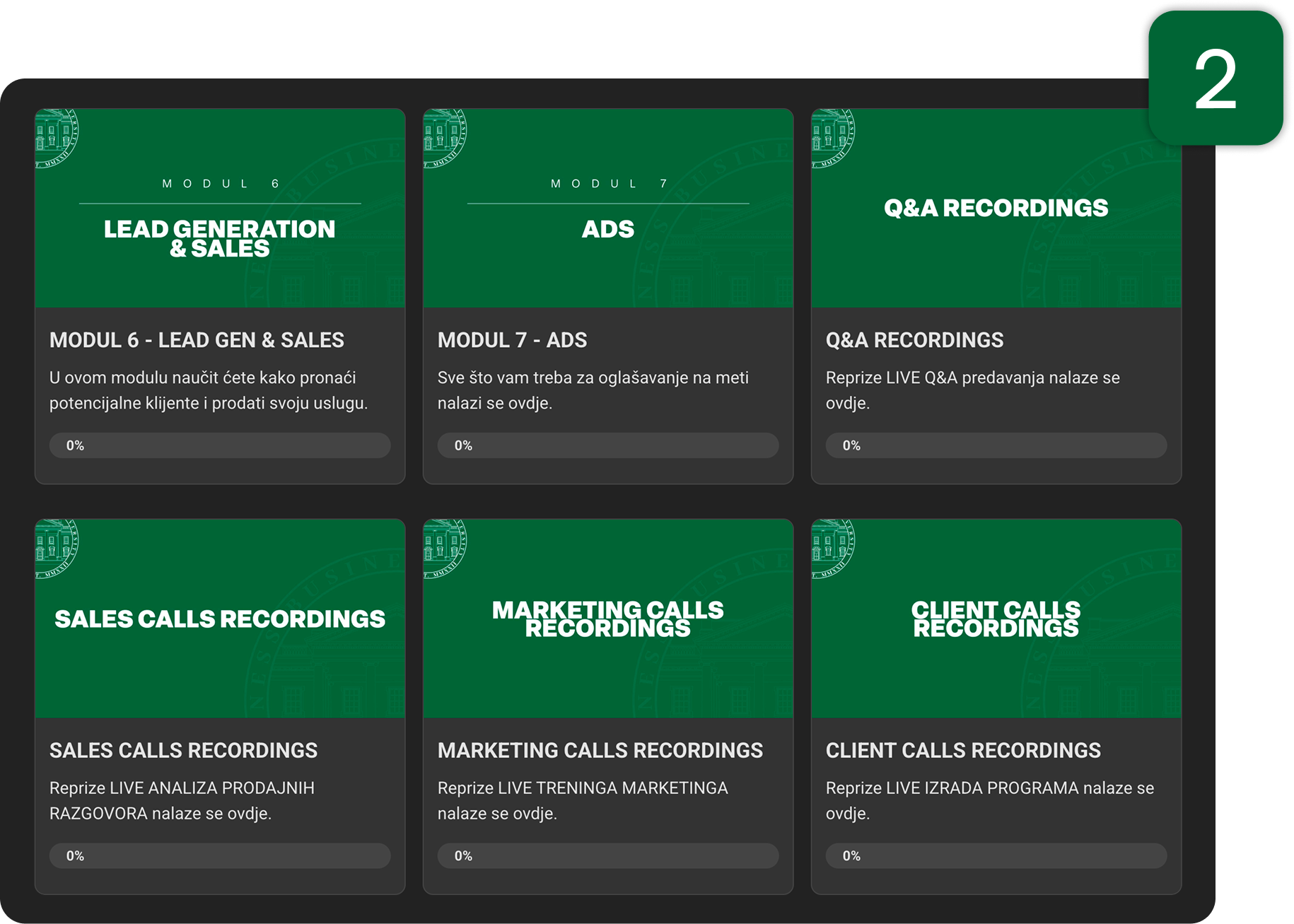Open the Lead Generation & Sales module thumbnail
The image size is (1294, 924).
220,208
